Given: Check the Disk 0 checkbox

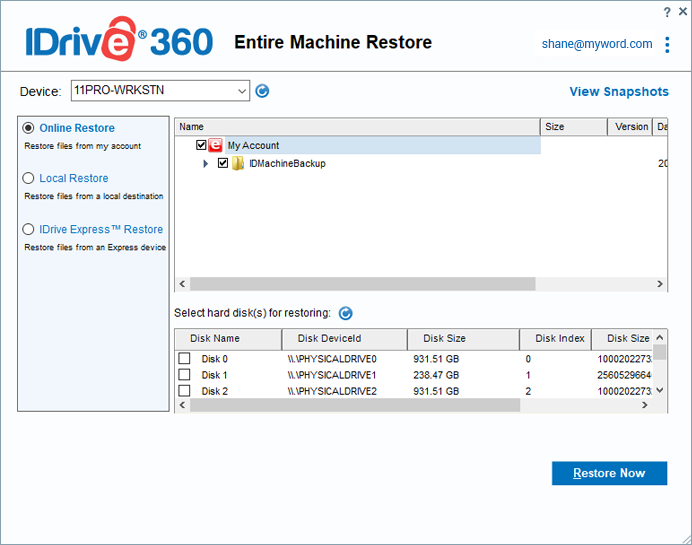Looking at the screenshot, I should (184, 359).
